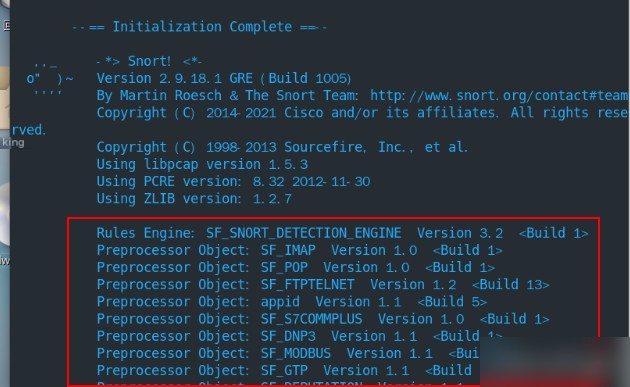Click the '*> Snort! <*' title text
This screenshot has width=630, height=387.
click(x=149, y=61)
